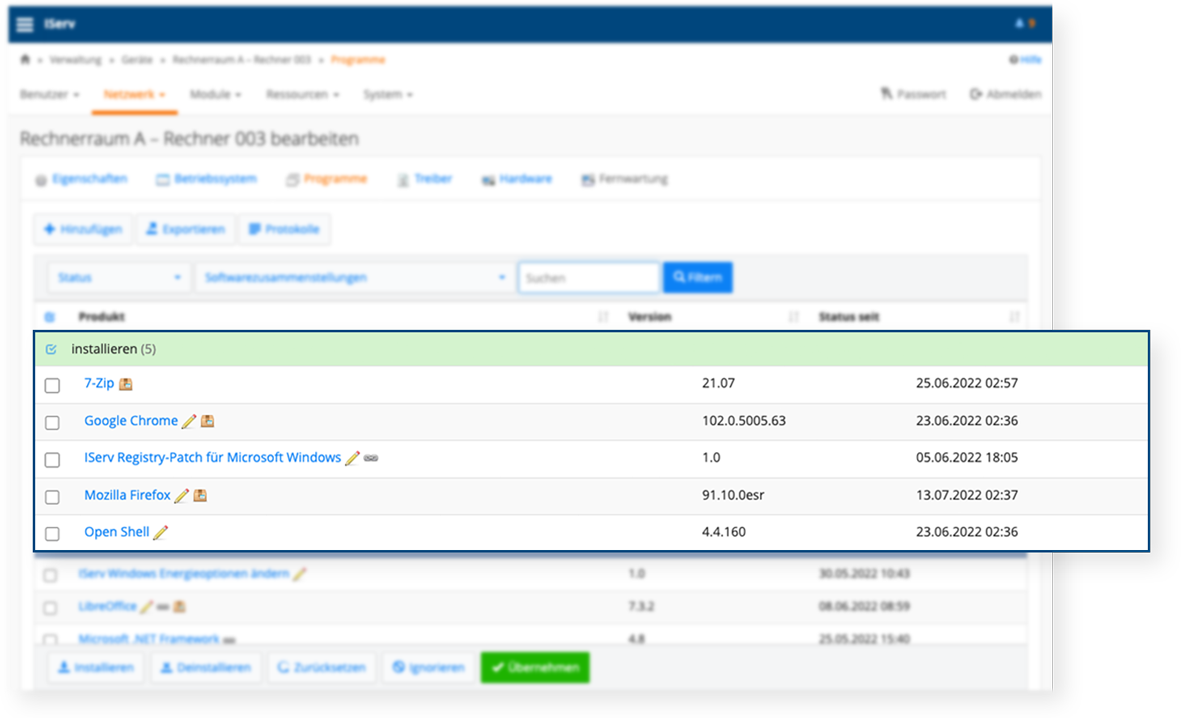Check the Google Chrome row checkbox
Screen dimensions: 1200x718
[x=52, y=422]
